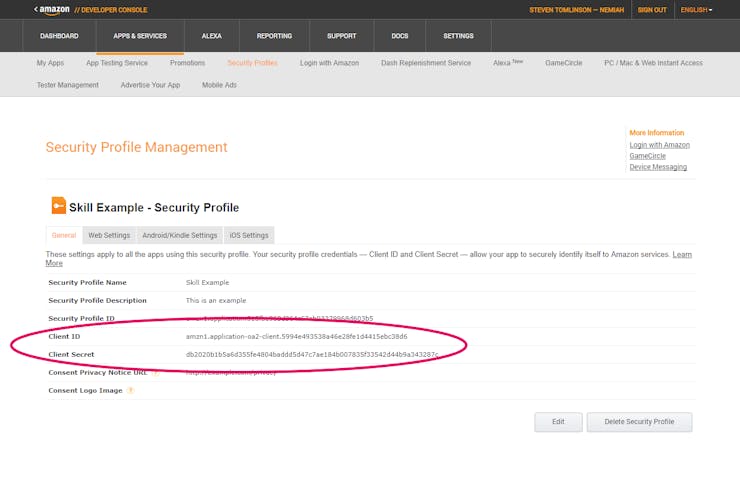Click 'Skill Example - Security Profile' title

[x=154, y=208]
